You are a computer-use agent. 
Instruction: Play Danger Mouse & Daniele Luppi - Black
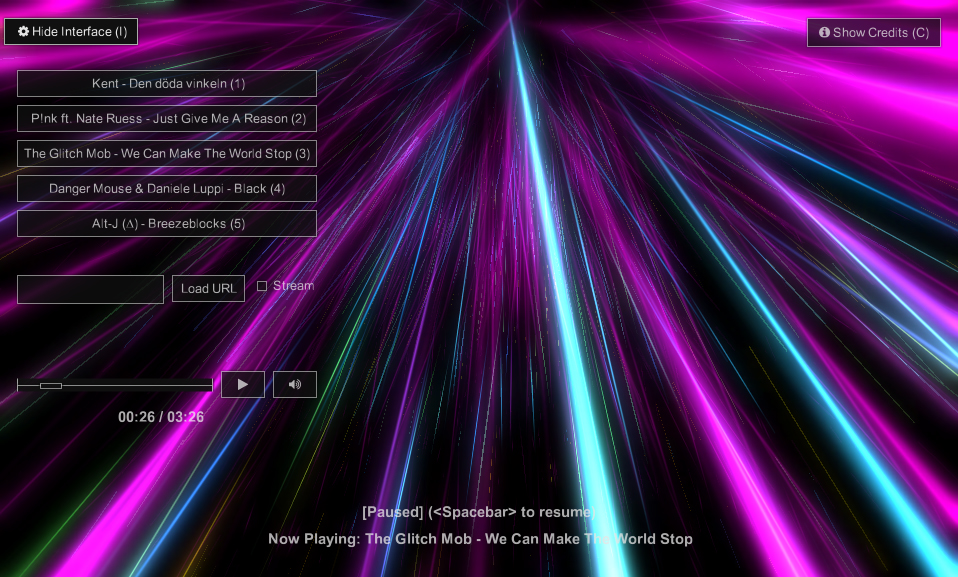(x=167, y=188)
